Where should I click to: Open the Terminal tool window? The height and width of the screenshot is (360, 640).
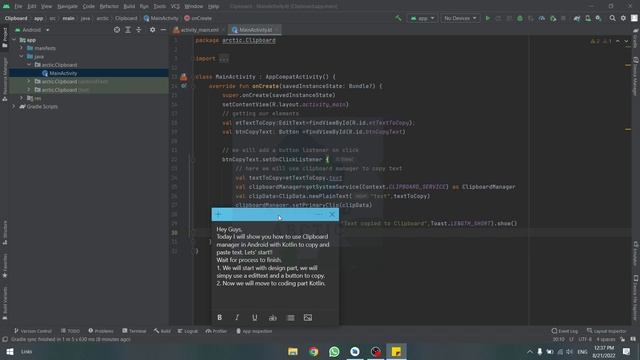point(134,331)
